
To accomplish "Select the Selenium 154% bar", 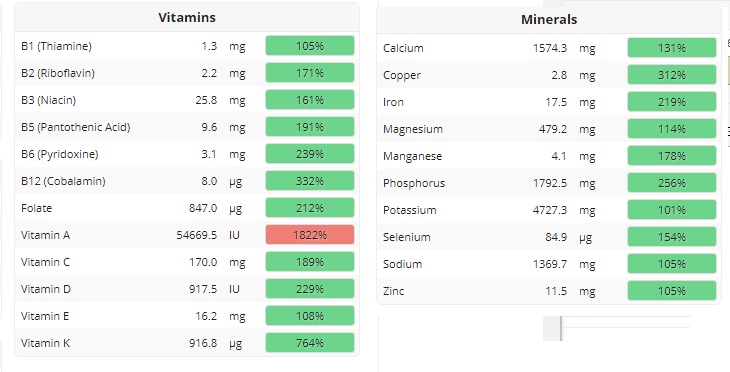I will tap(671, 237).
